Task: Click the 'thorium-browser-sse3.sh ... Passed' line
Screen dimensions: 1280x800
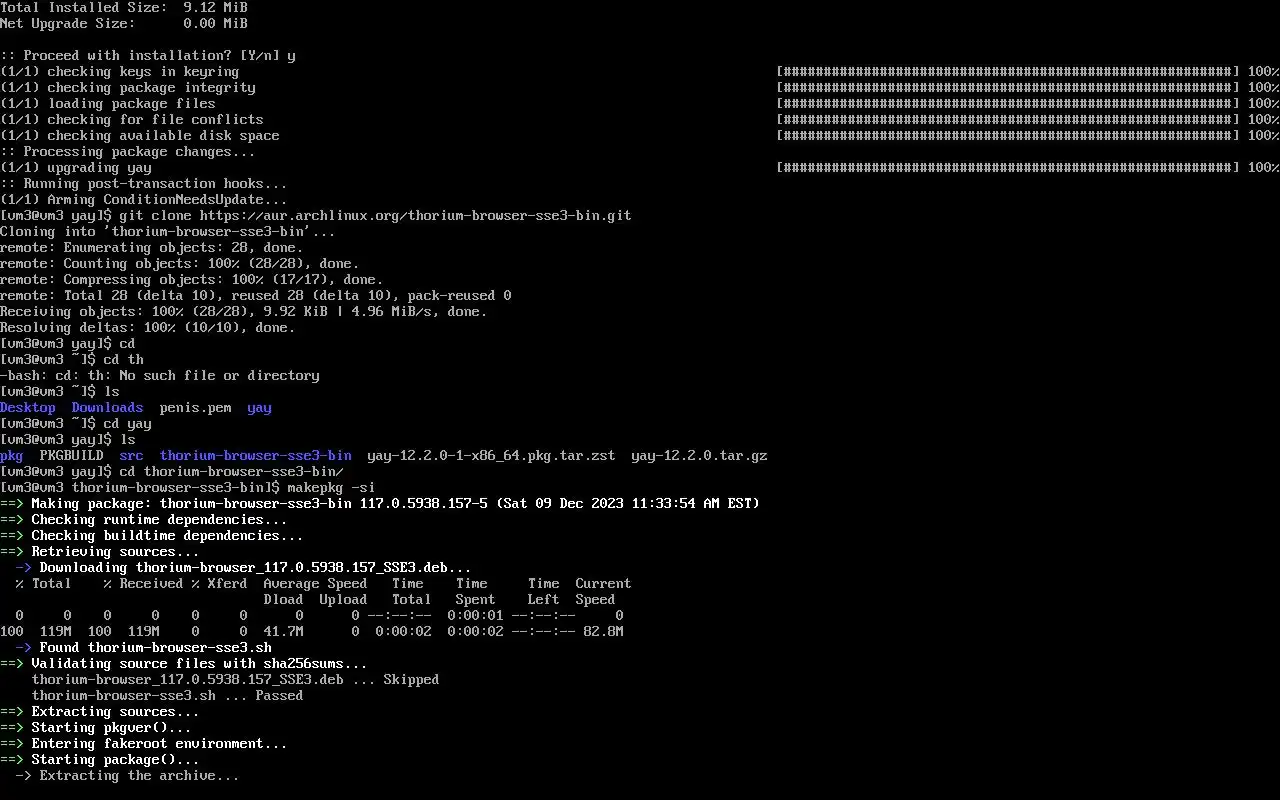Action: click(x=168, y=695)
